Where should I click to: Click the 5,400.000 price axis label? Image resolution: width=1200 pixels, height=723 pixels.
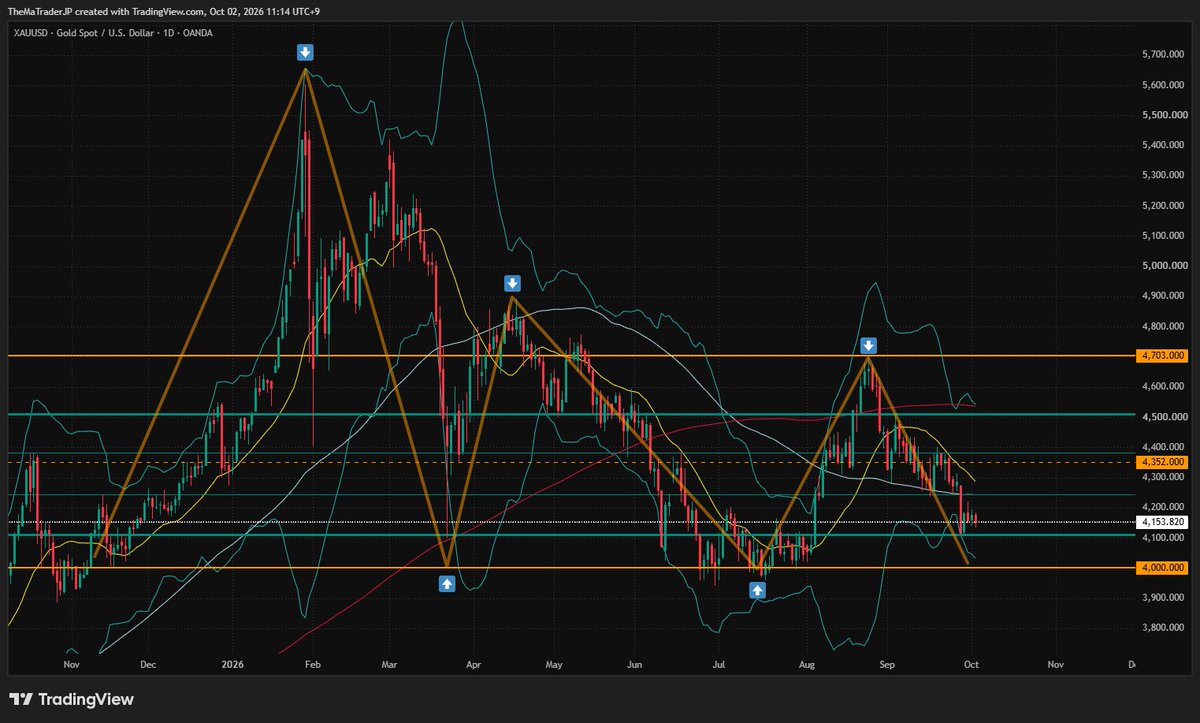(1163, 145)
